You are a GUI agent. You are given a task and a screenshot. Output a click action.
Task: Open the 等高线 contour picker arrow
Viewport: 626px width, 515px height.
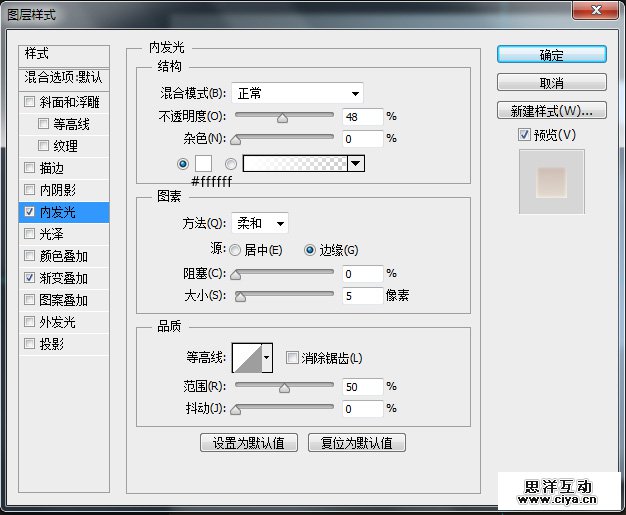pyautogui.click(x=267, y=358)
